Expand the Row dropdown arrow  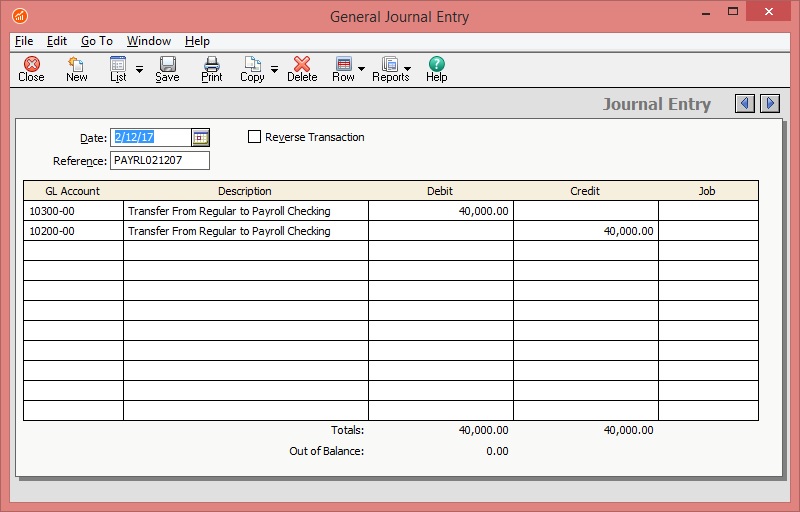coord(361,70)
